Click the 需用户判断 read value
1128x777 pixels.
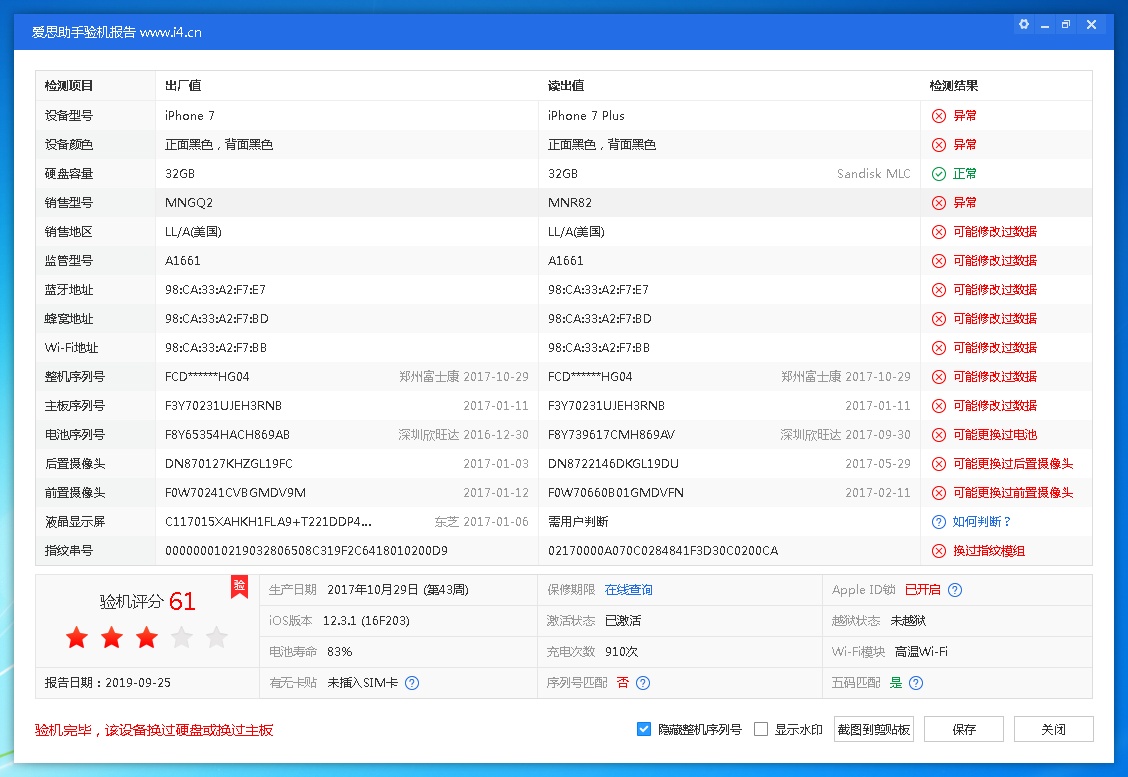578,522
